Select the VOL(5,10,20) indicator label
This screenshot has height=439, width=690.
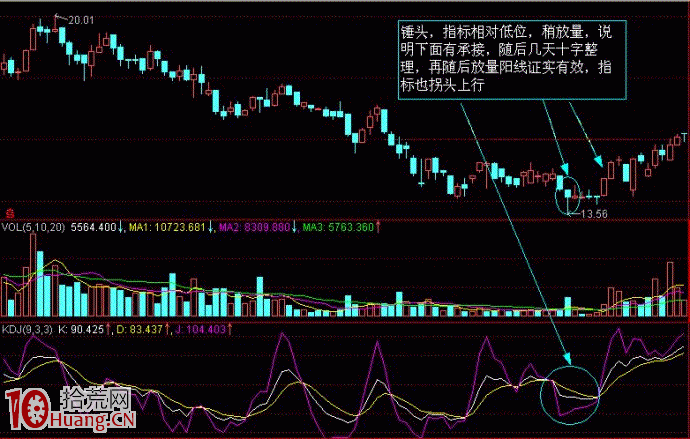click(x=34, y=227)
